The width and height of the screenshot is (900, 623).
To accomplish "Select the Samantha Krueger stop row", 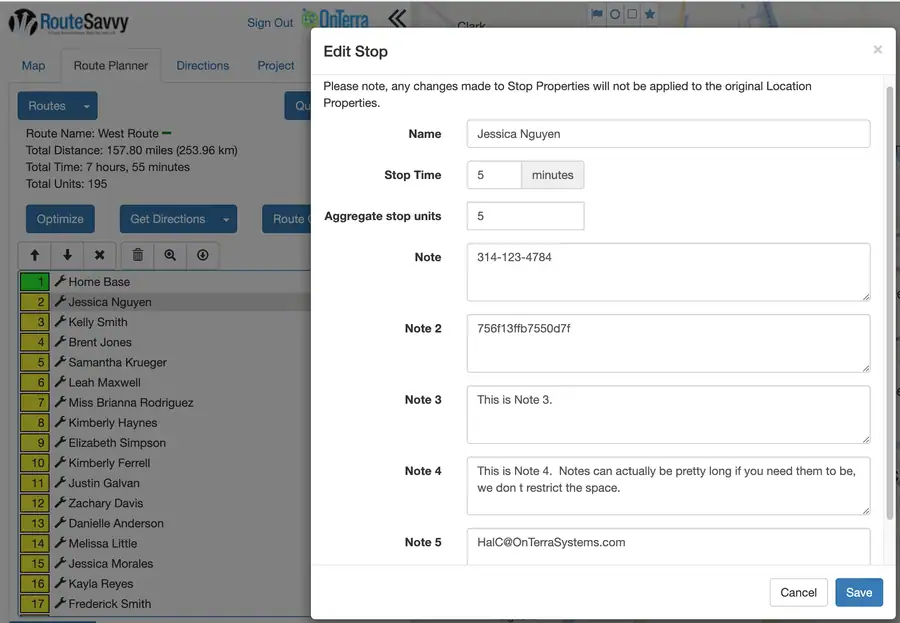I will [x=165, y=362].
